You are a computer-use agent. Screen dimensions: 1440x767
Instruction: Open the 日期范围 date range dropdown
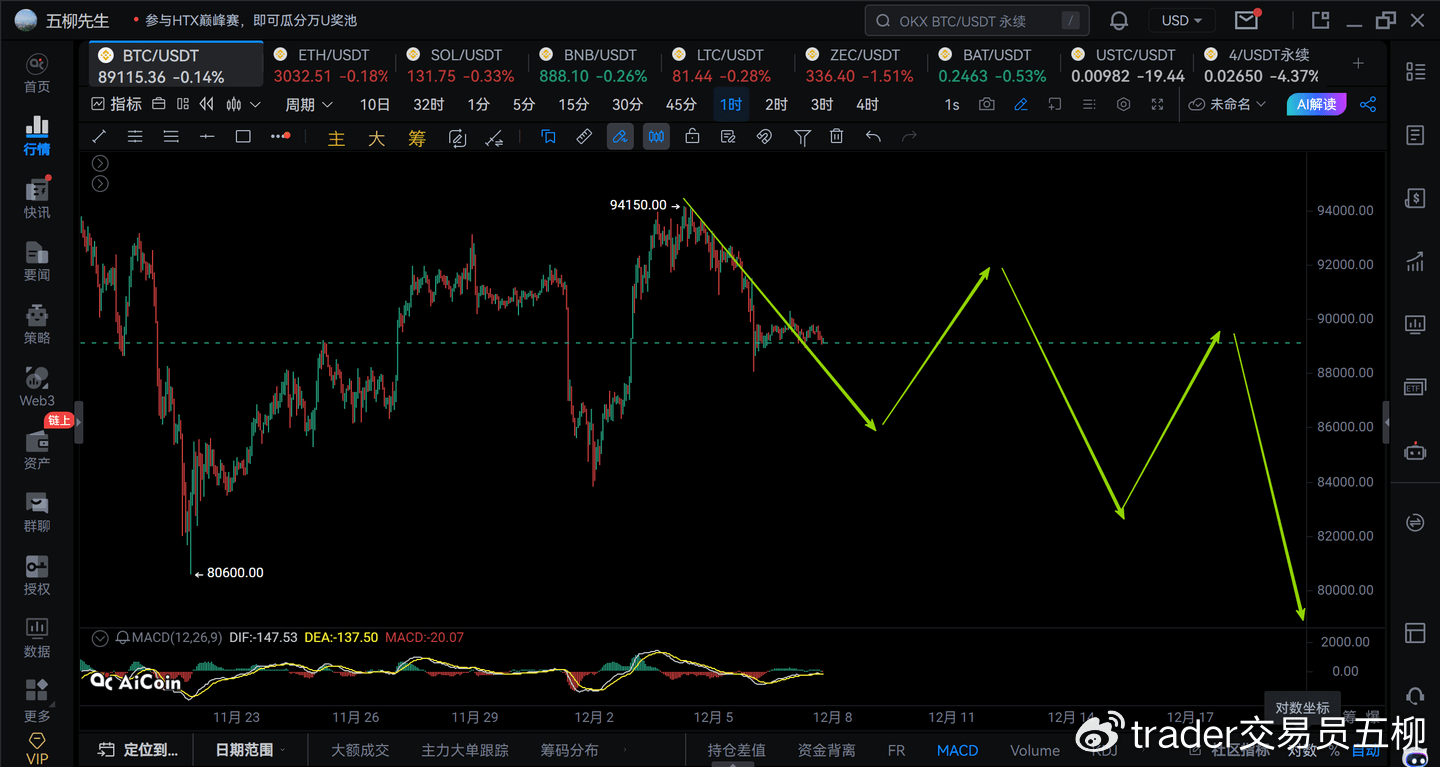click(x=250, y=750)
